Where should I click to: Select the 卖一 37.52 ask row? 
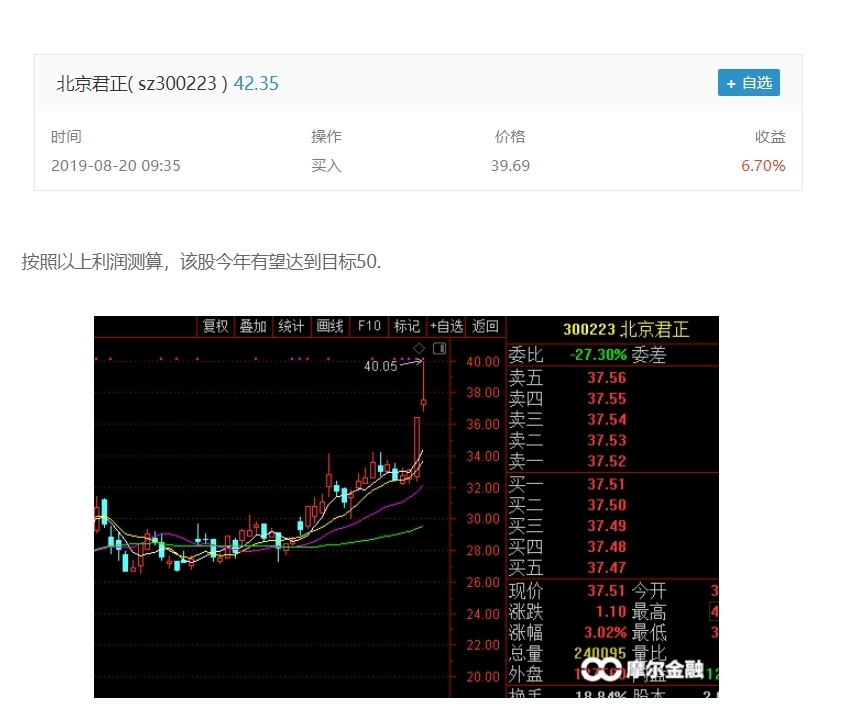pos(612,461)
